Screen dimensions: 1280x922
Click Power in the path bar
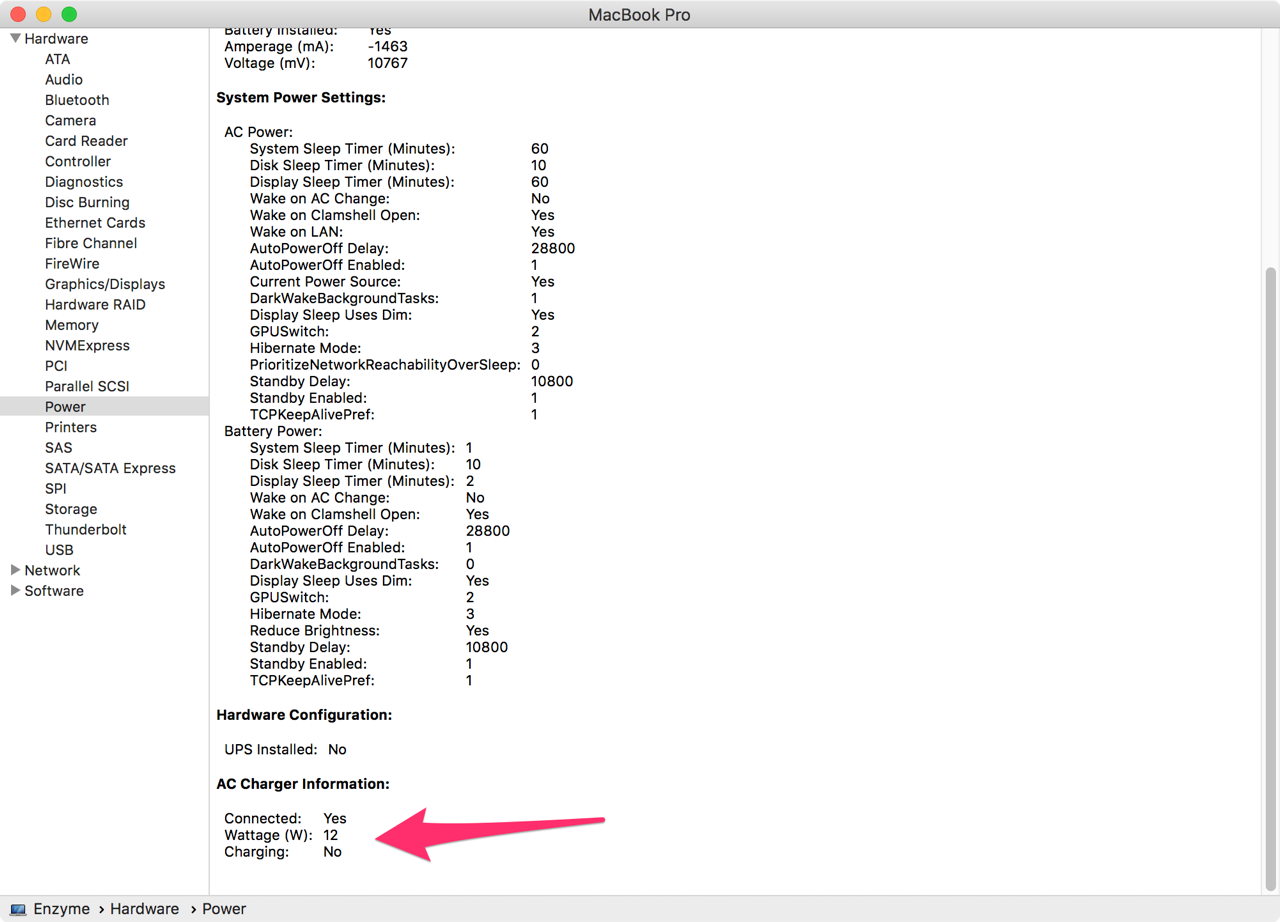pyautogui.click(x=224, y=909)
